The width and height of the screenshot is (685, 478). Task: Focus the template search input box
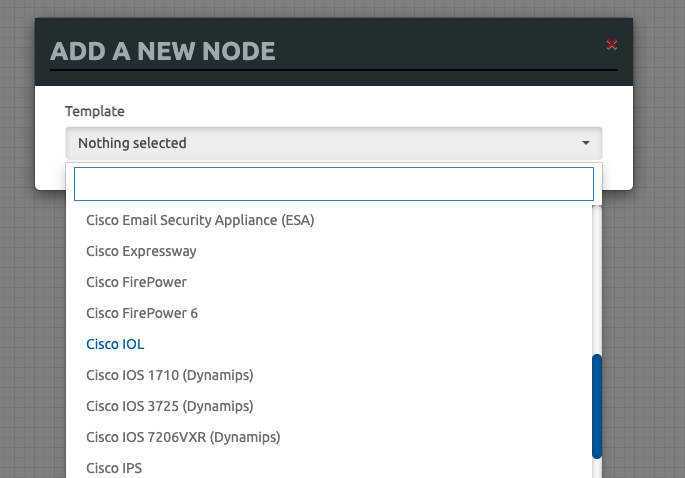(x=334, y=184)
